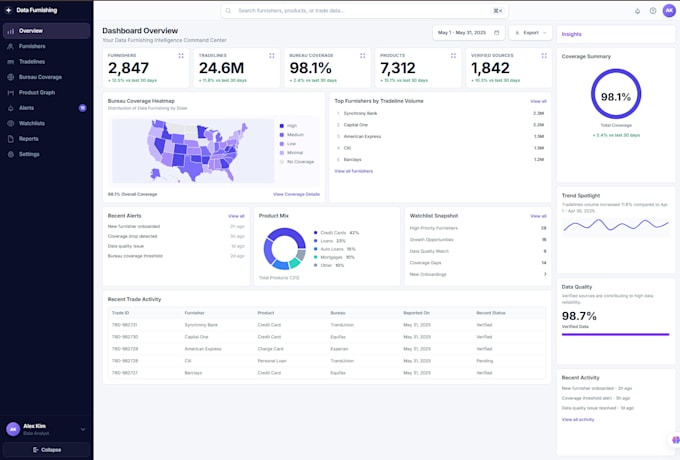The width and height of the screenshot is (680, 460).
Task: Select American Express in top furnishers
Action: pos(440,137)
